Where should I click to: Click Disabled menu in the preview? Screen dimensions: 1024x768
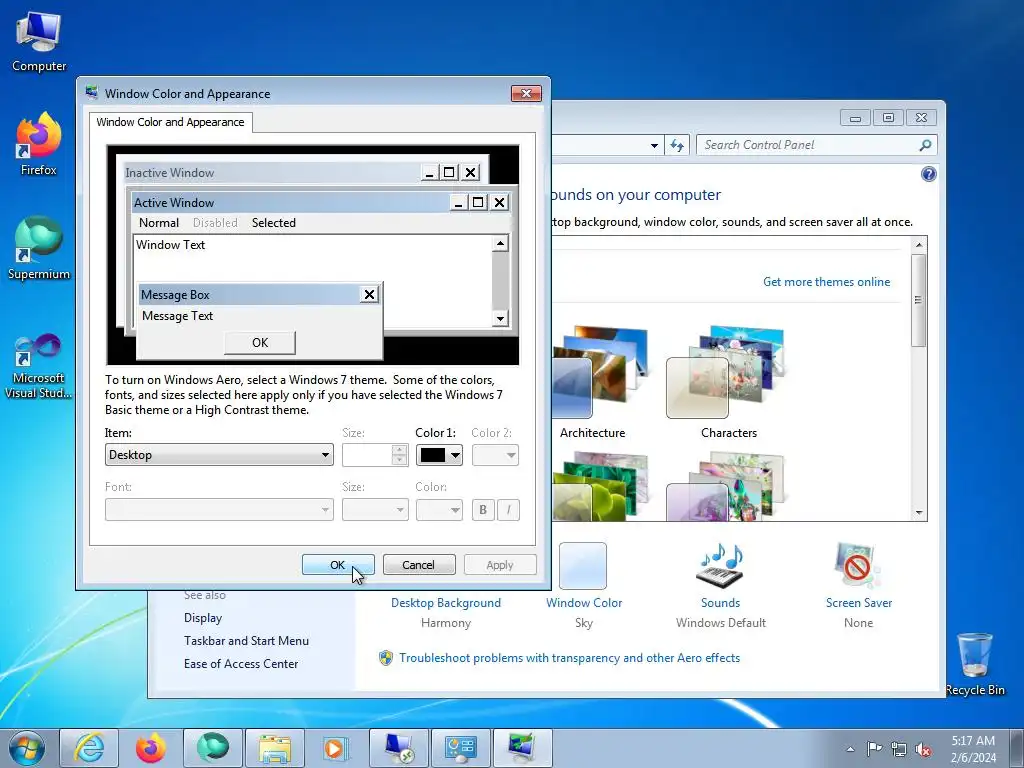pos(215,223)
